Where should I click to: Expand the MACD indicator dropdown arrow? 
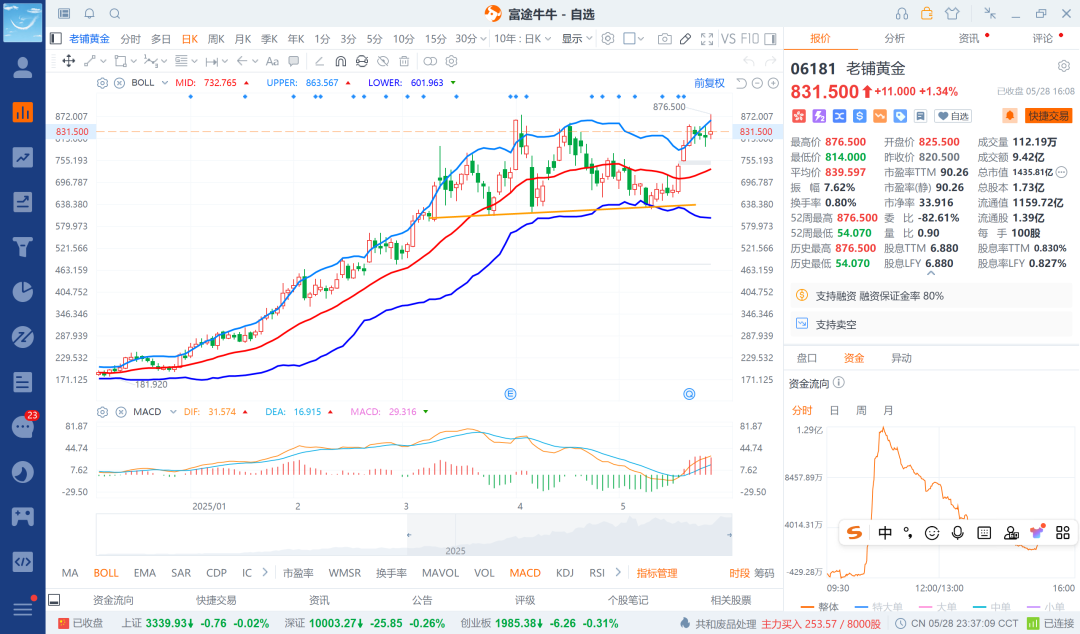tap(173, 412)
